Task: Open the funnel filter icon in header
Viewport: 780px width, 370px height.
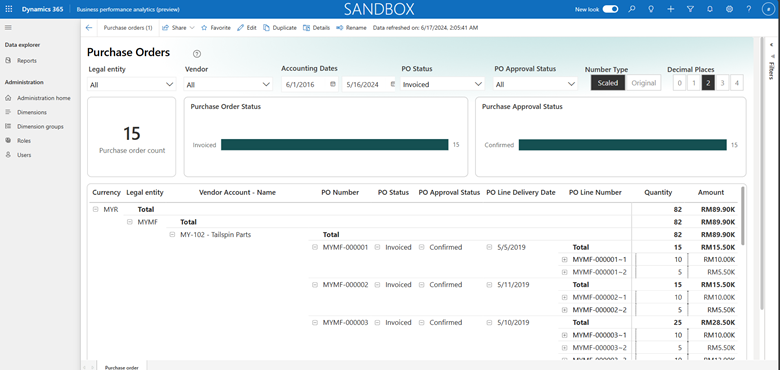Action: coord(690,9)
